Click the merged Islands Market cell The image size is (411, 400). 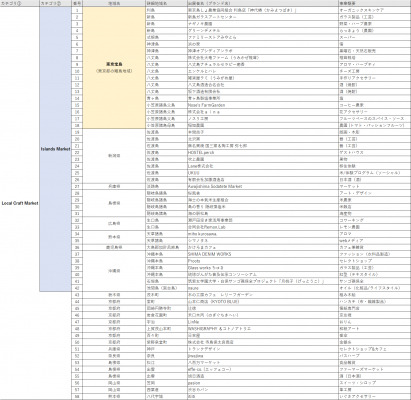[x=55, y=149]
